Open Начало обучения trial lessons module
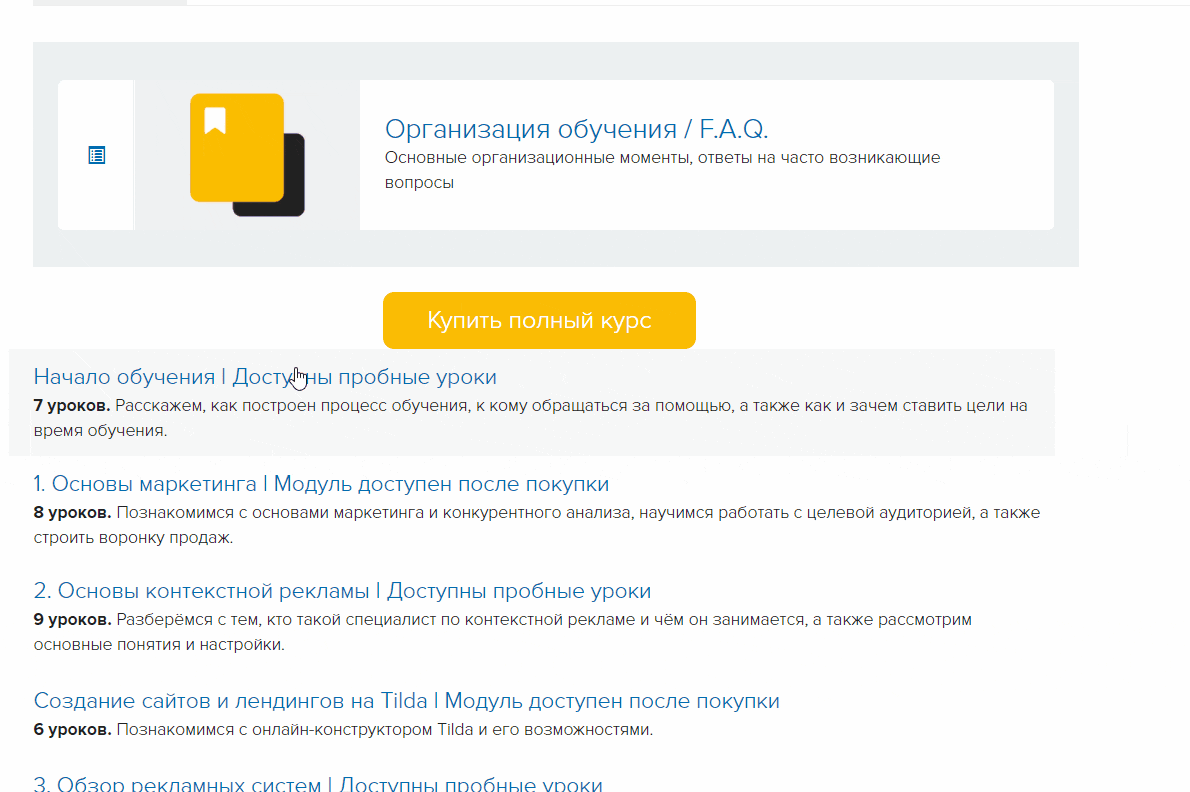1190x792 pixels. [265, 377]
